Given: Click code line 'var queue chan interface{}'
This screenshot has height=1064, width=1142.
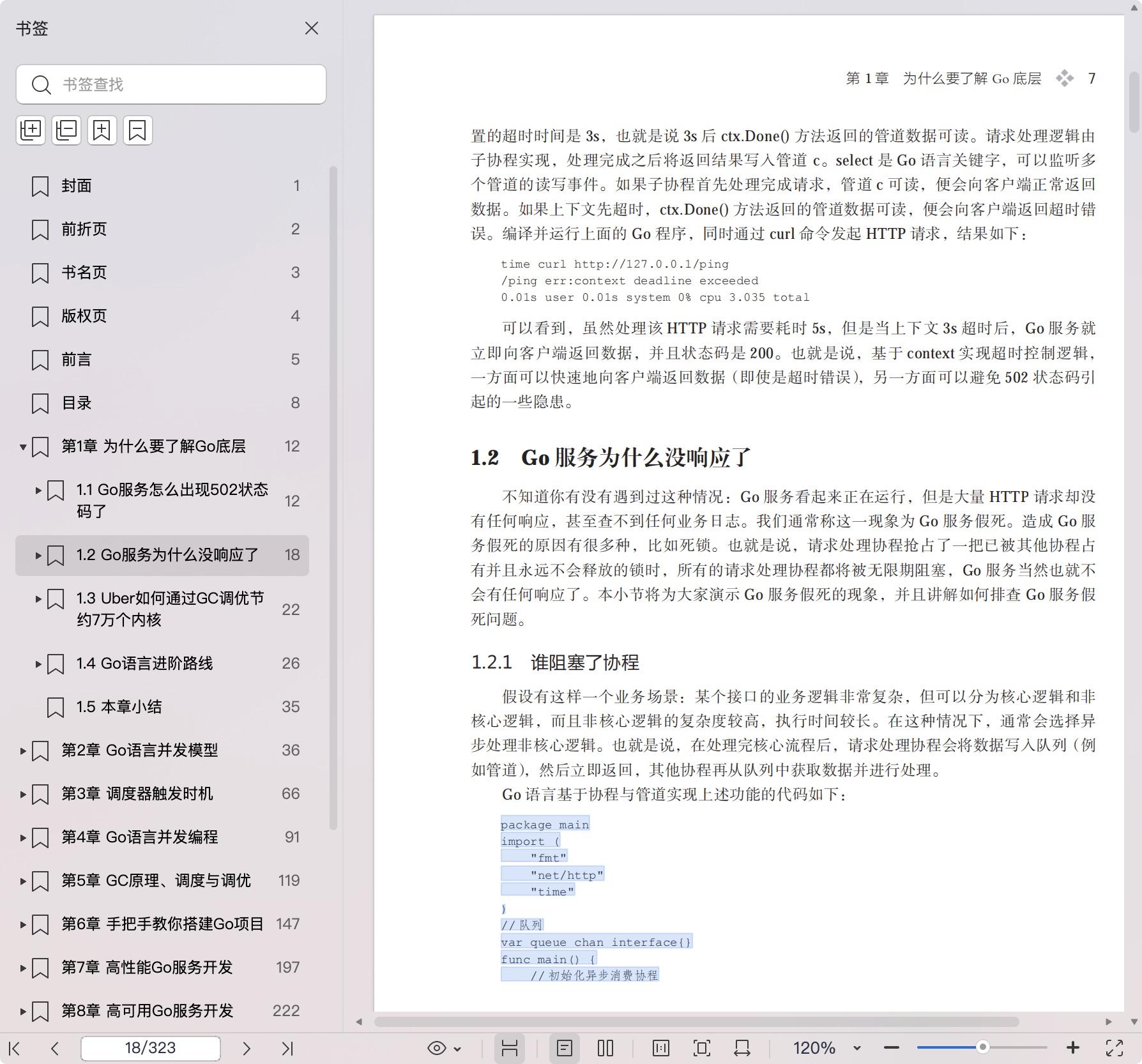Looking at the screenshot, I should [x=596, y=942].
